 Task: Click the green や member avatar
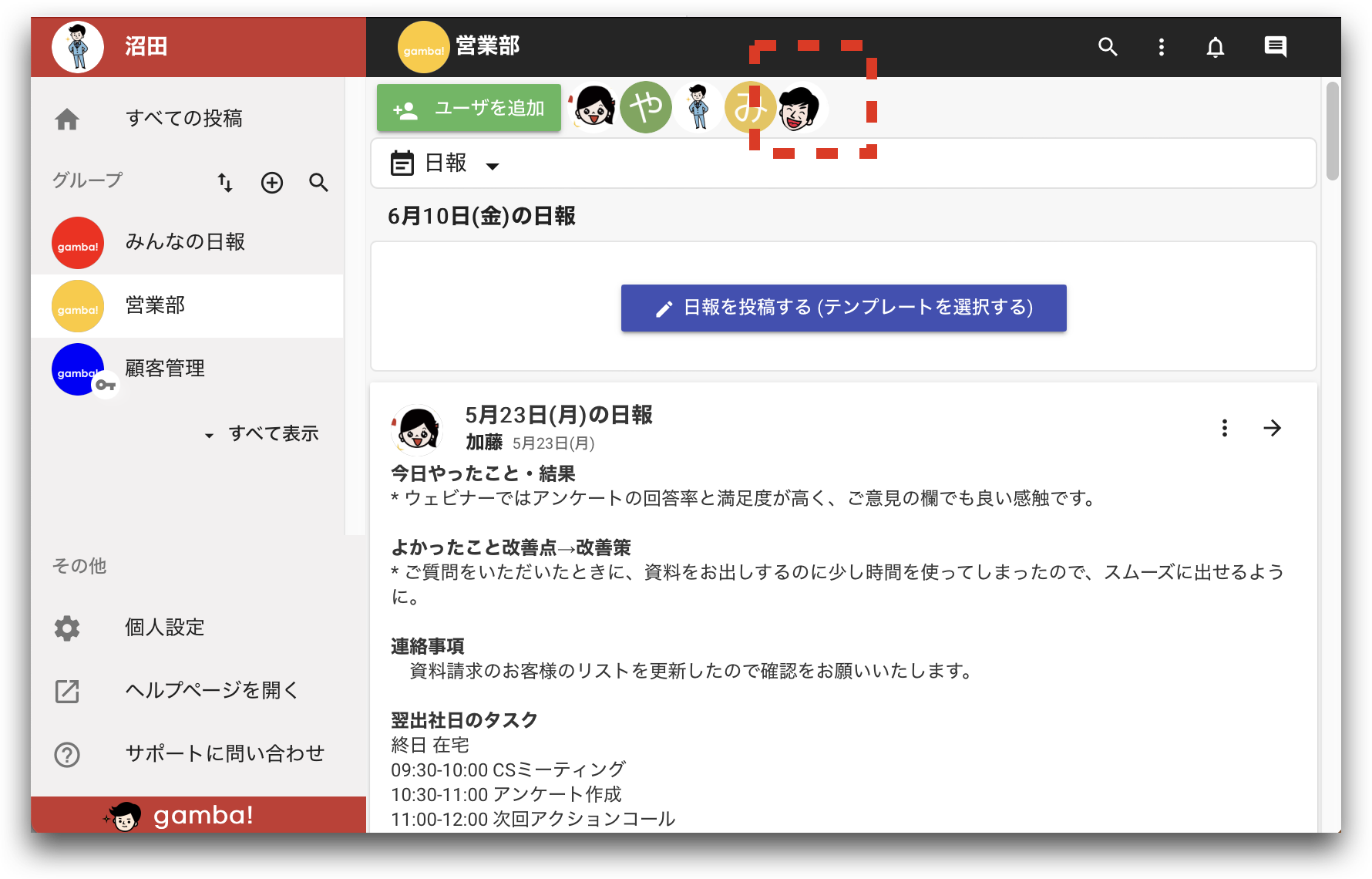pos(646,107)
